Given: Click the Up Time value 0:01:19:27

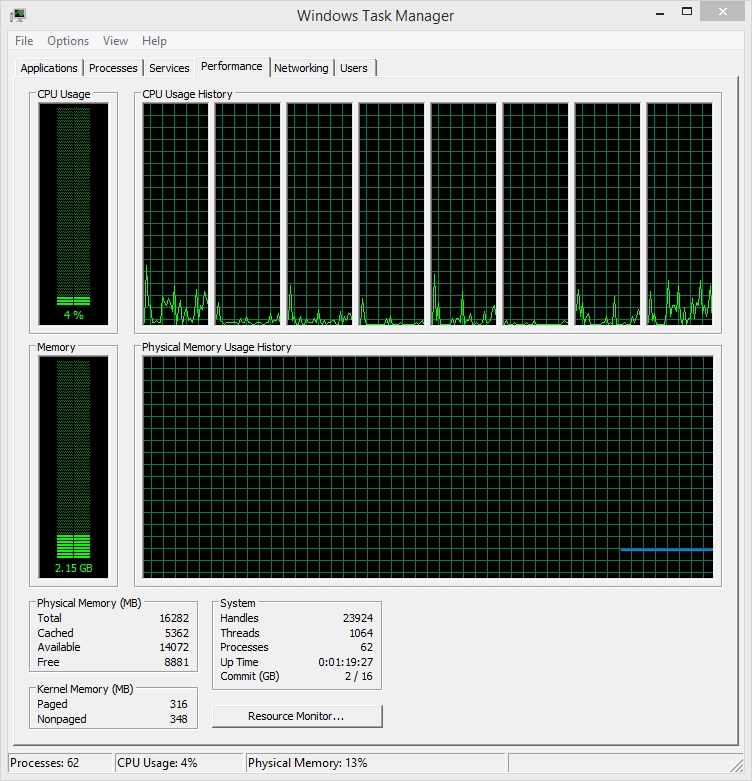Looking at the screenshot, I should click(346, 662).
